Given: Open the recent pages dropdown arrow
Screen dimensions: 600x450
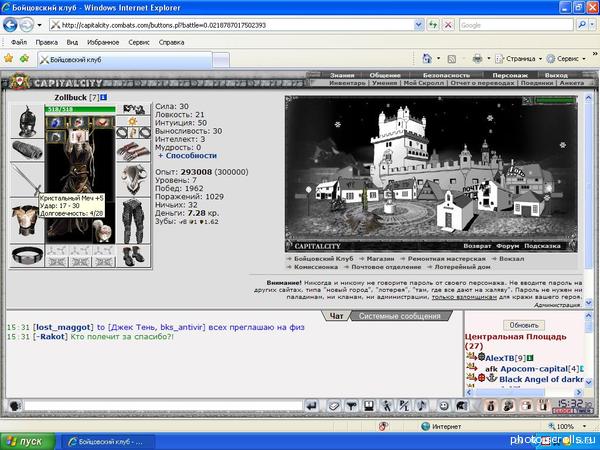Looking at the screenshot, I should click(x=39, y=26).
